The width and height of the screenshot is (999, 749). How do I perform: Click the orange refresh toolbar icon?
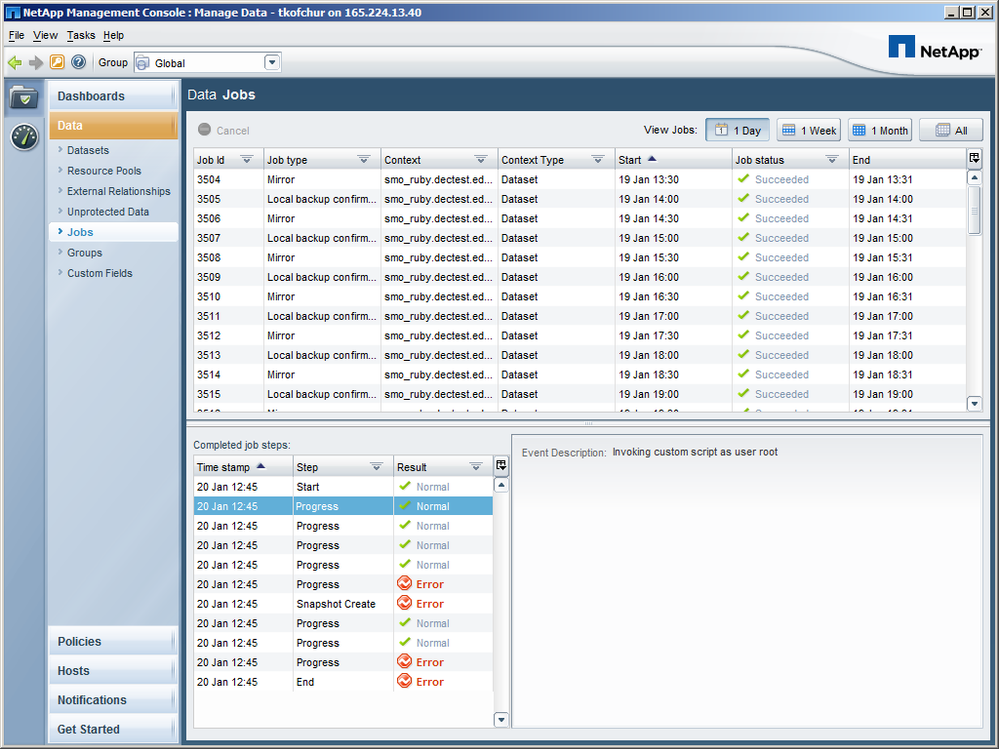57,63
